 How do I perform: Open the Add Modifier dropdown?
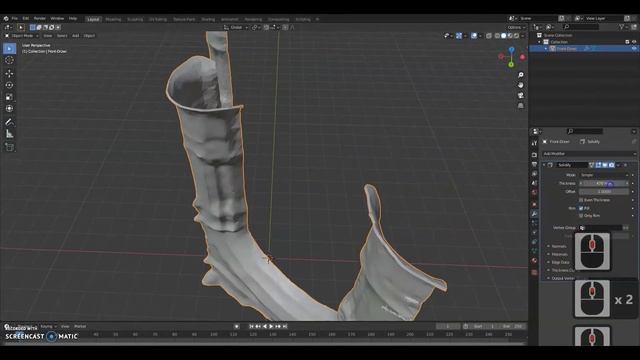(x=589, y=154)
